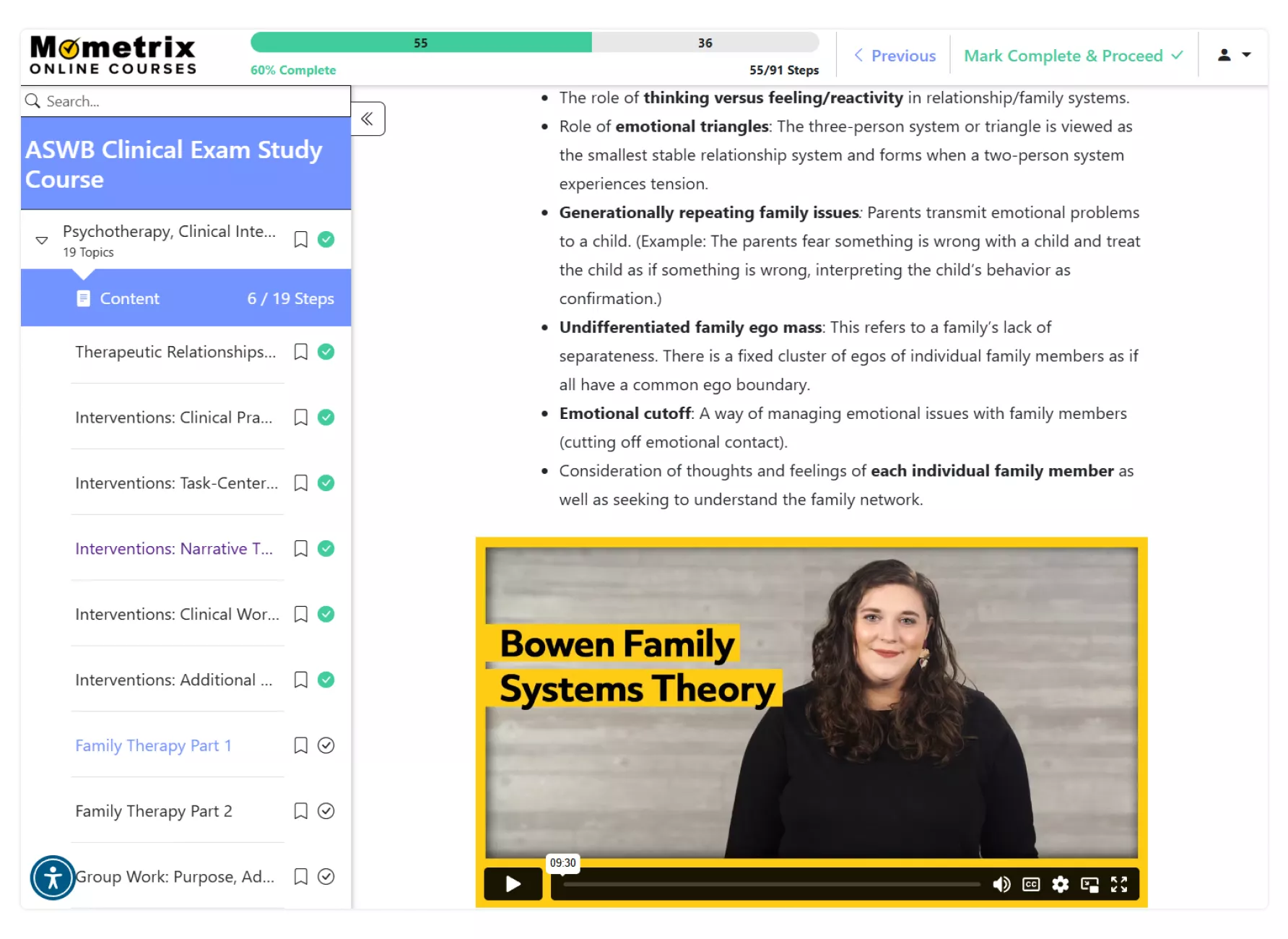The height and width of the screenshot is (939, 1288).
Task: Open video settings gear icon
Action: pos(1060,884)
